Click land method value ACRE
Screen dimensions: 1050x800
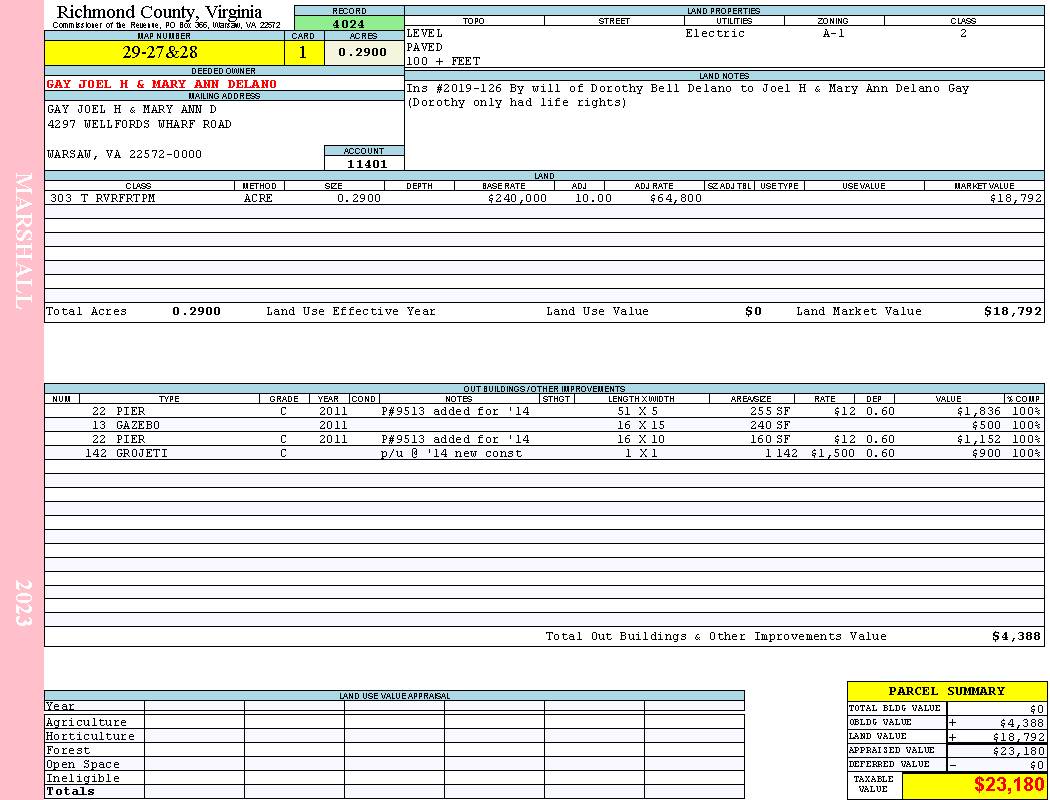(258, 198)
